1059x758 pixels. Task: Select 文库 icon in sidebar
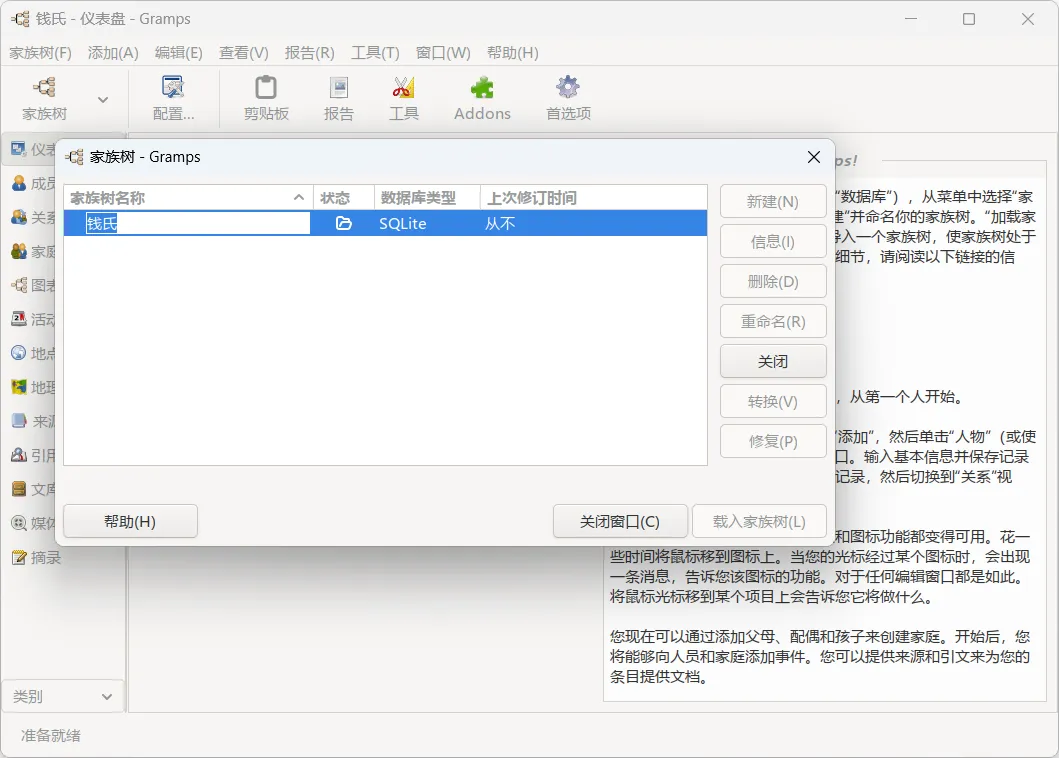click(x=19, y=489)
